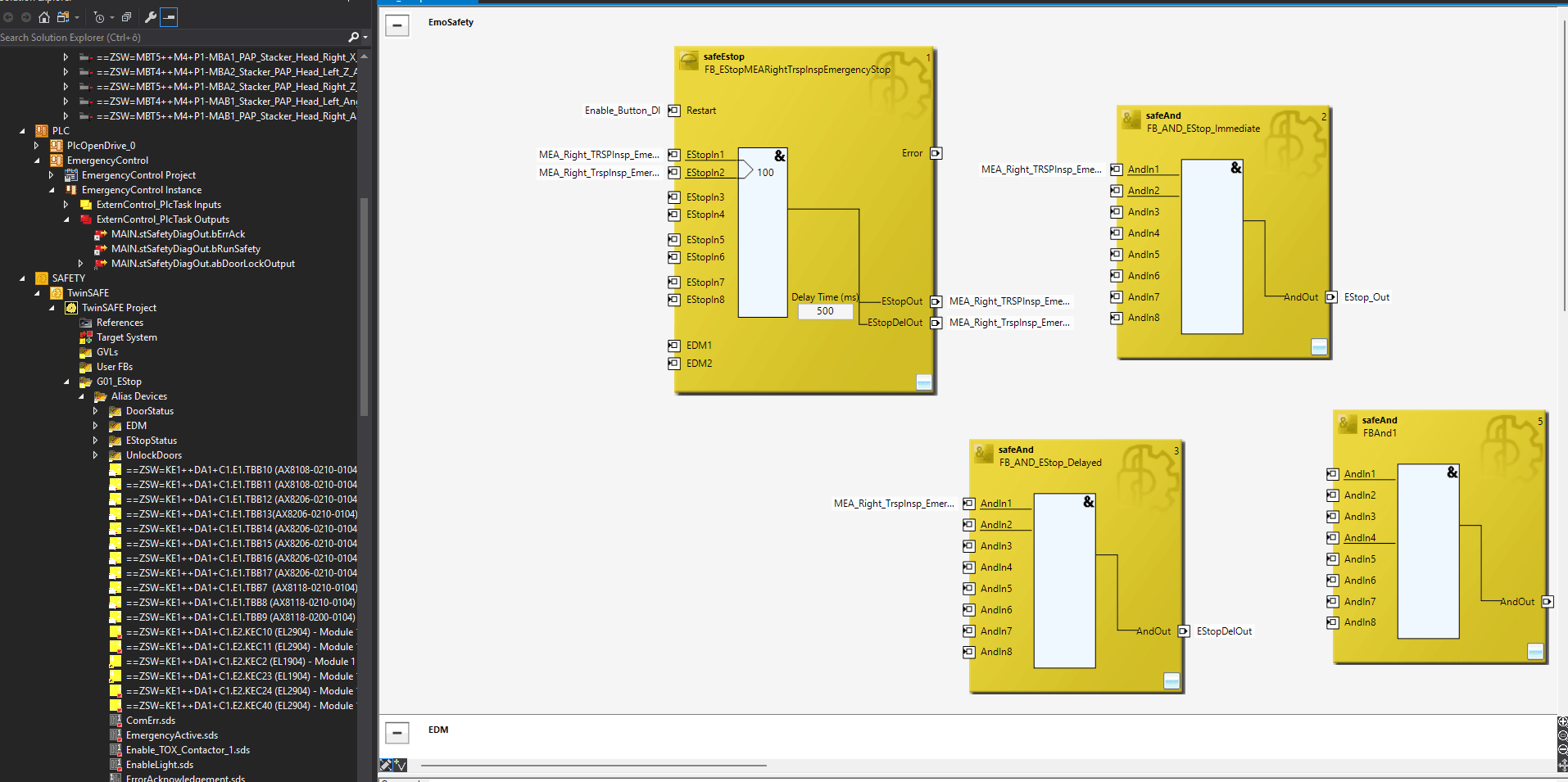Toggle the Preview Selected Items button

[x=169, y=17]
